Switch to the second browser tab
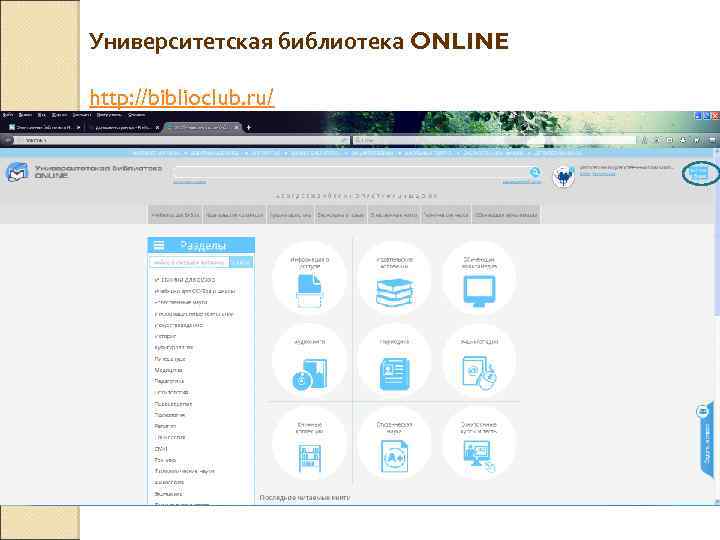Viewport: 720px width, 540px height. [123, 127]
